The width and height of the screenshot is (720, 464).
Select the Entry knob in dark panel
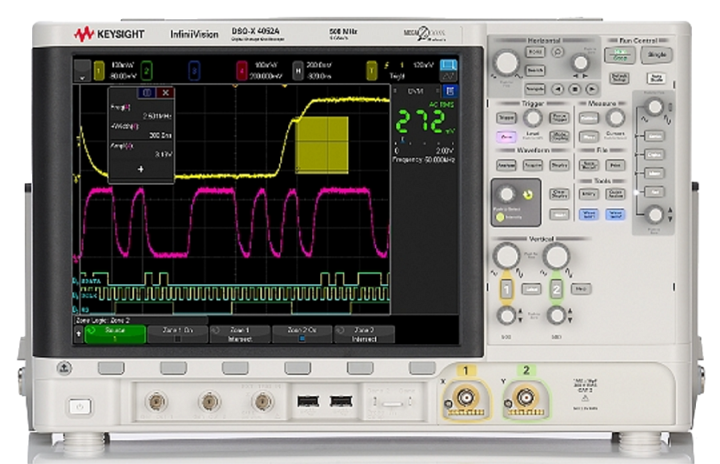pyautogui.click(x=507, y=194)
